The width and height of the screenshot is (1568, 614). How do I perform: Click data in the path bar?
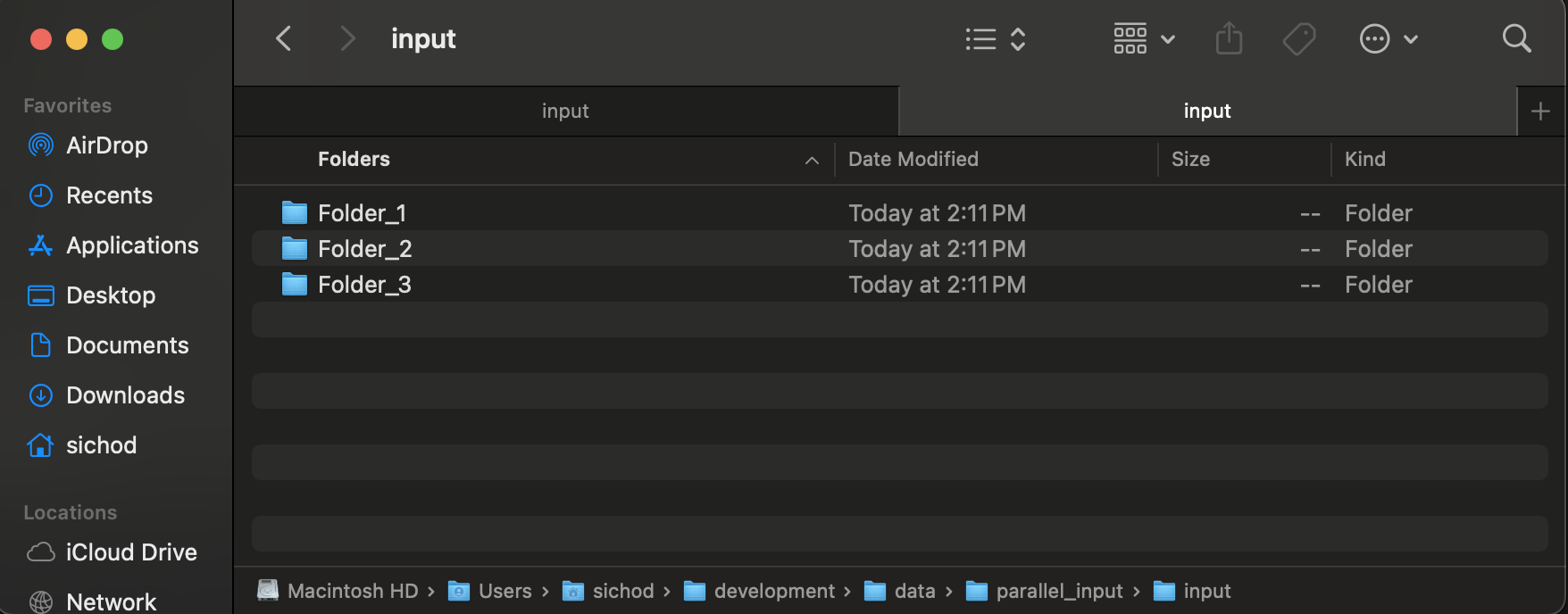click(x=900, y=591)
